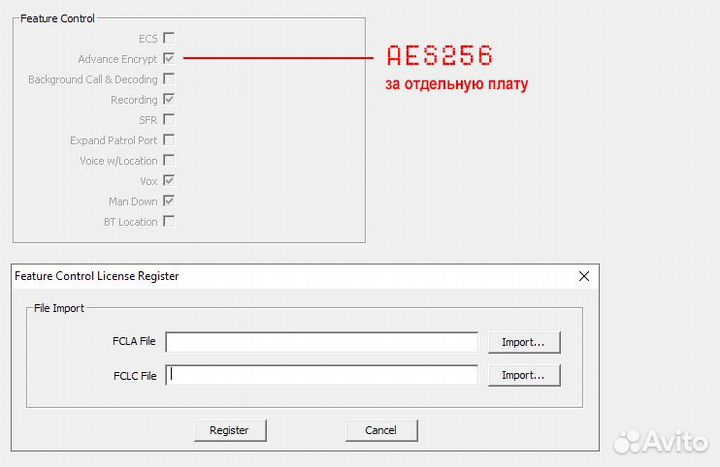Image resolution: width=720 pixels, height=467 pixels.
Task: Cancel the license registration dialog
Action: coord(381,430)
